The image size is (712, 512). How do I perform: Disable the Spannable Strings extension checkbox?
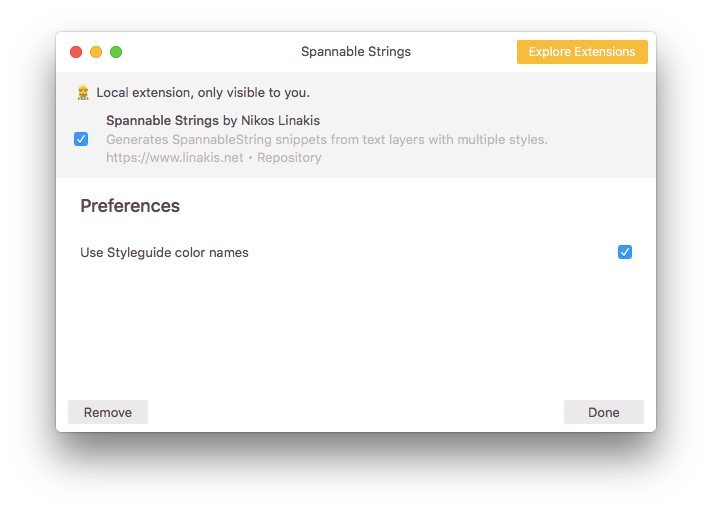(x=81, y=139)
